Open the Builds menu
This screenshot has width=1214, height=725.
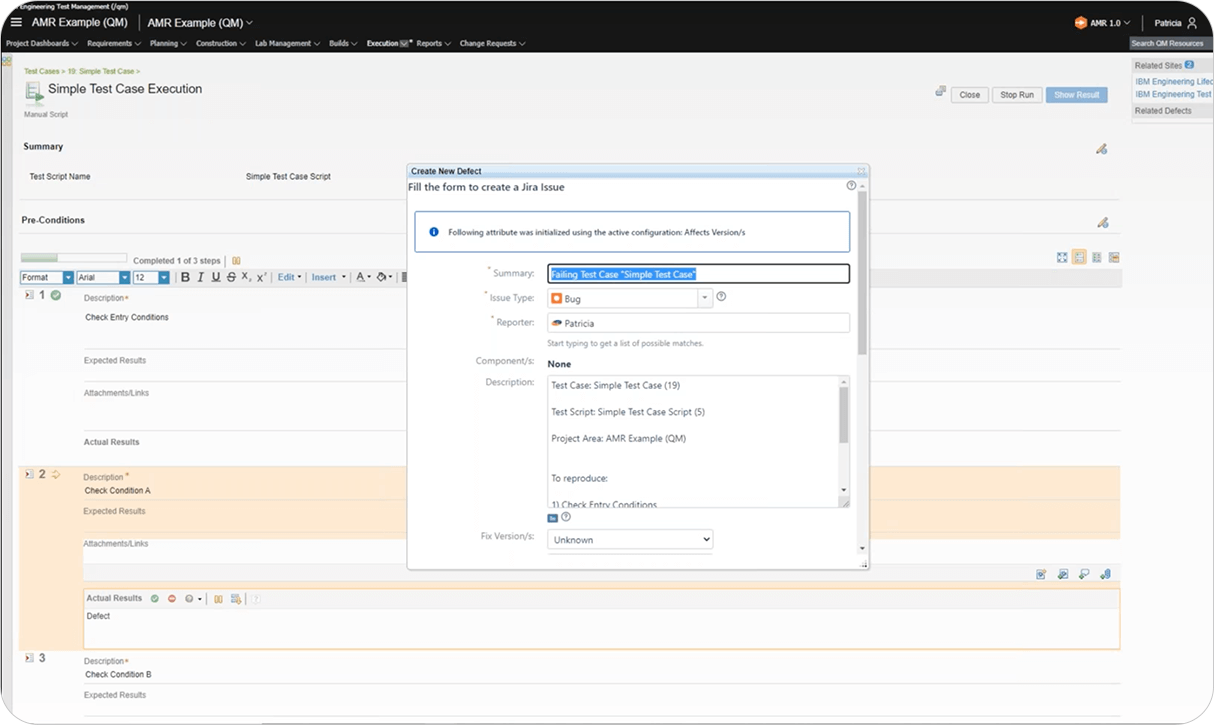pyautogui.click(x=343, y=44)
